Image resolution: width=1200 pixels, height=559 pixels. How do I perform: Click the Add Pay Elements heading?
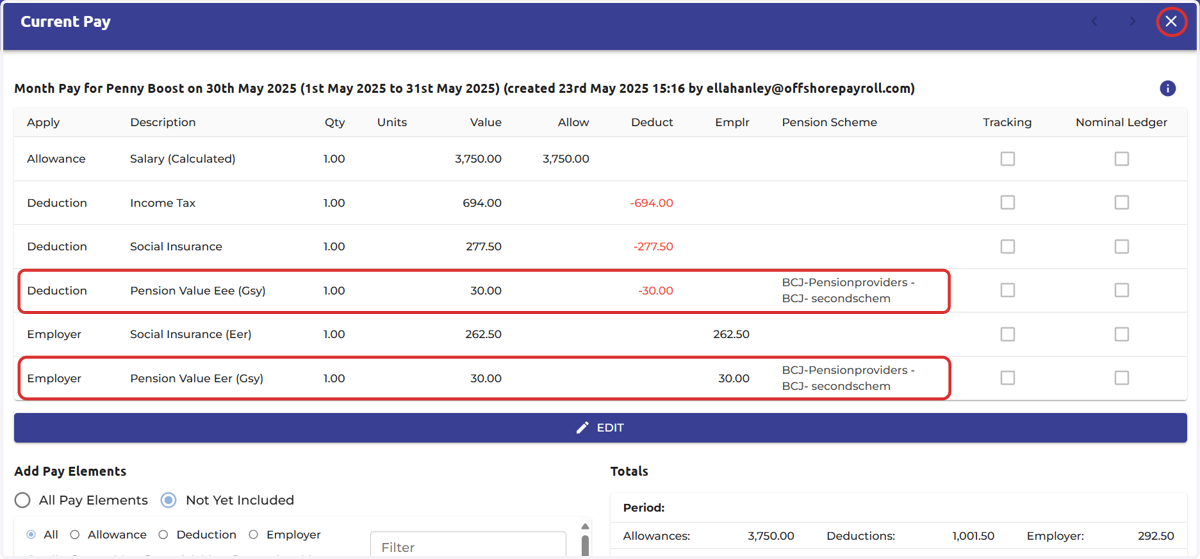click(x=70, y=471)
